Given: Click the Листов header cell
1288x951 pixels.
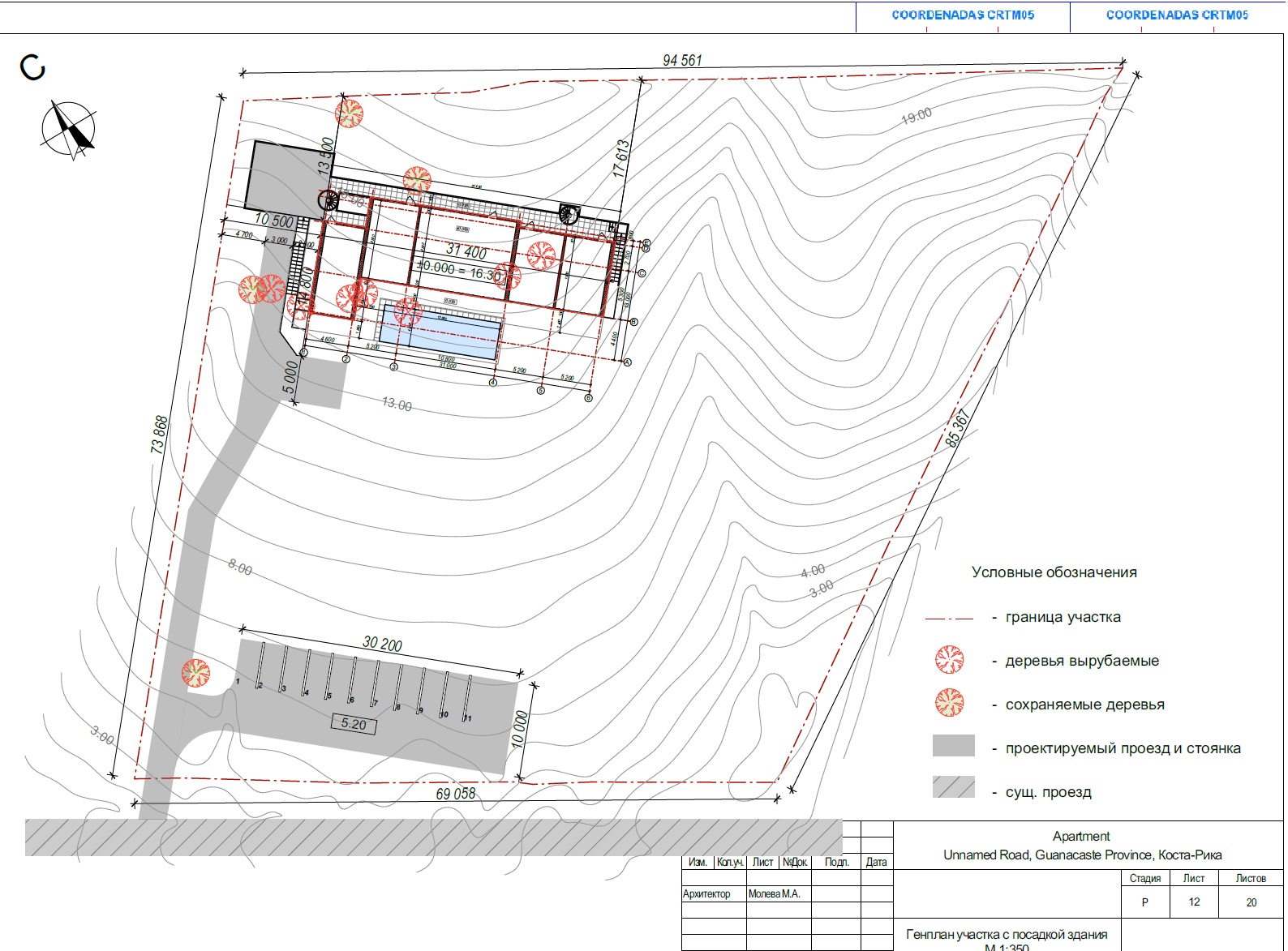Looking at the screenshot, I should [1251, 878].
